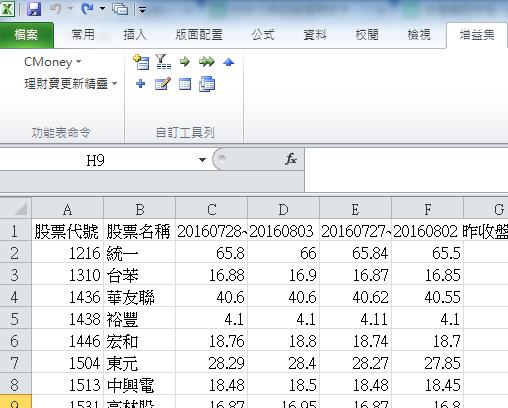Switch to the 版面配置 tab

coord(199,35)
